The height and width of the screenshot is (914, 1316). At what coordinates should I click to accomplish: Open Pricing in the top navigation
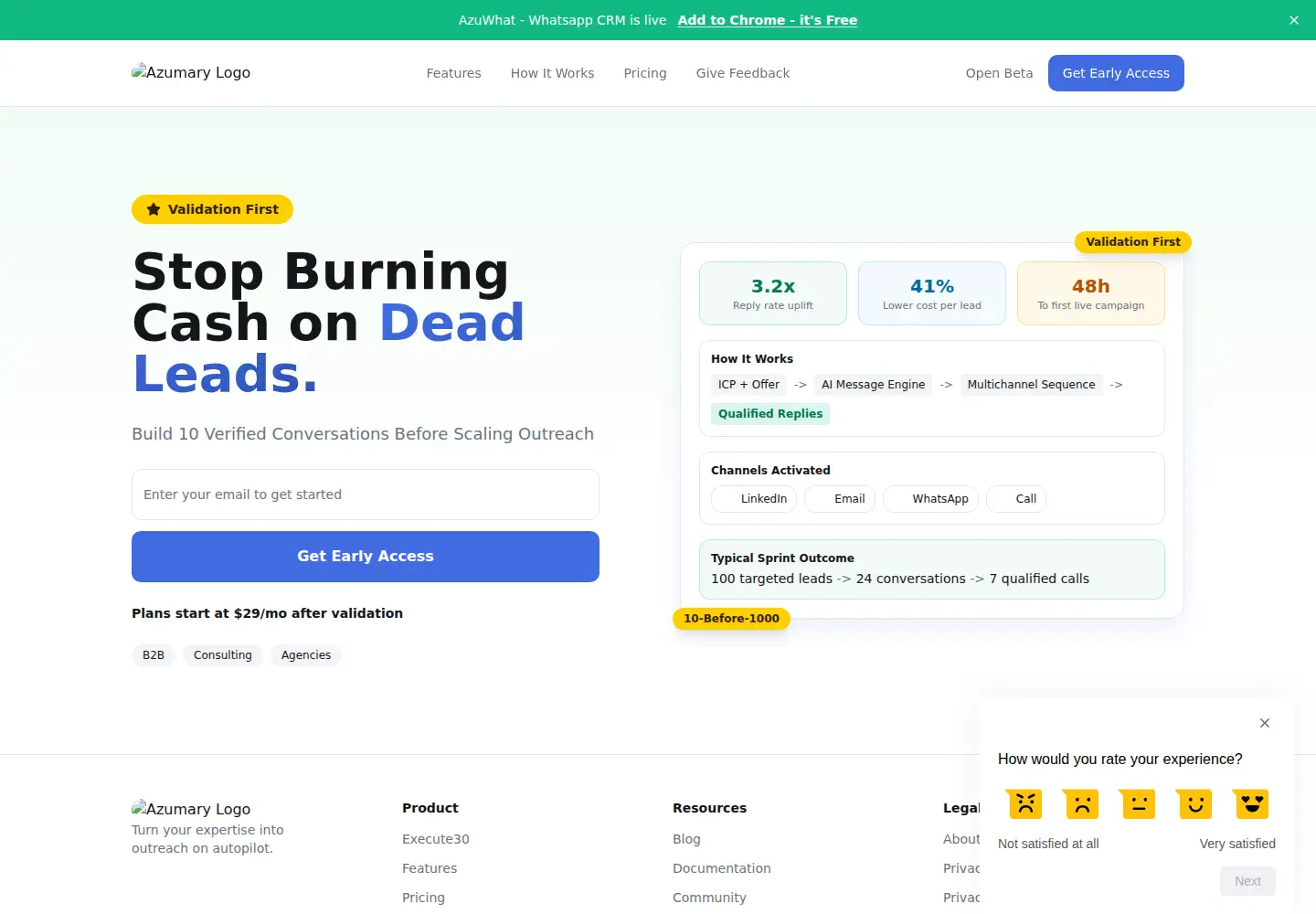[x=645, y=73]
